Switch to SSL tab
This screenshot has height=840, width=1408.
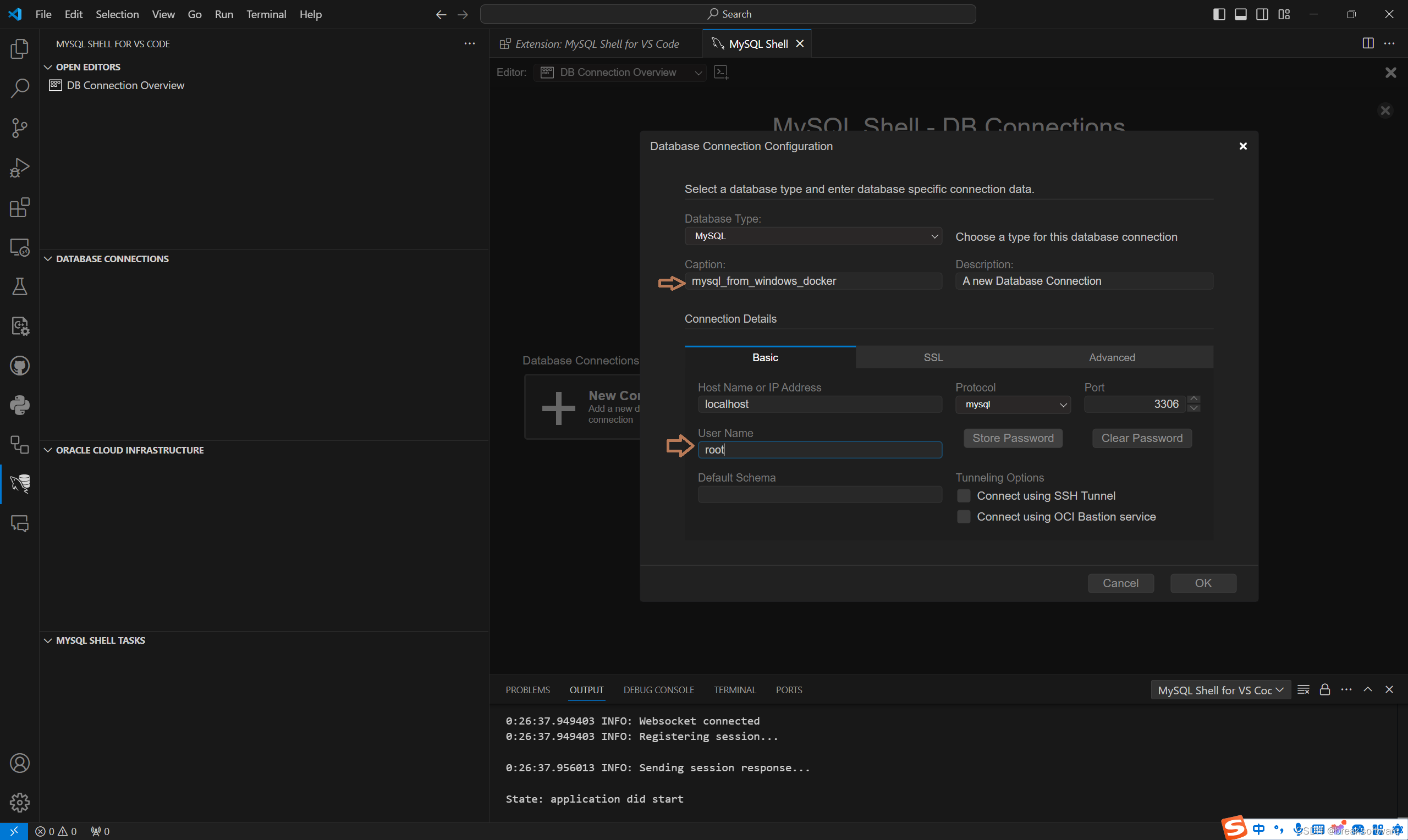[933, 357]
